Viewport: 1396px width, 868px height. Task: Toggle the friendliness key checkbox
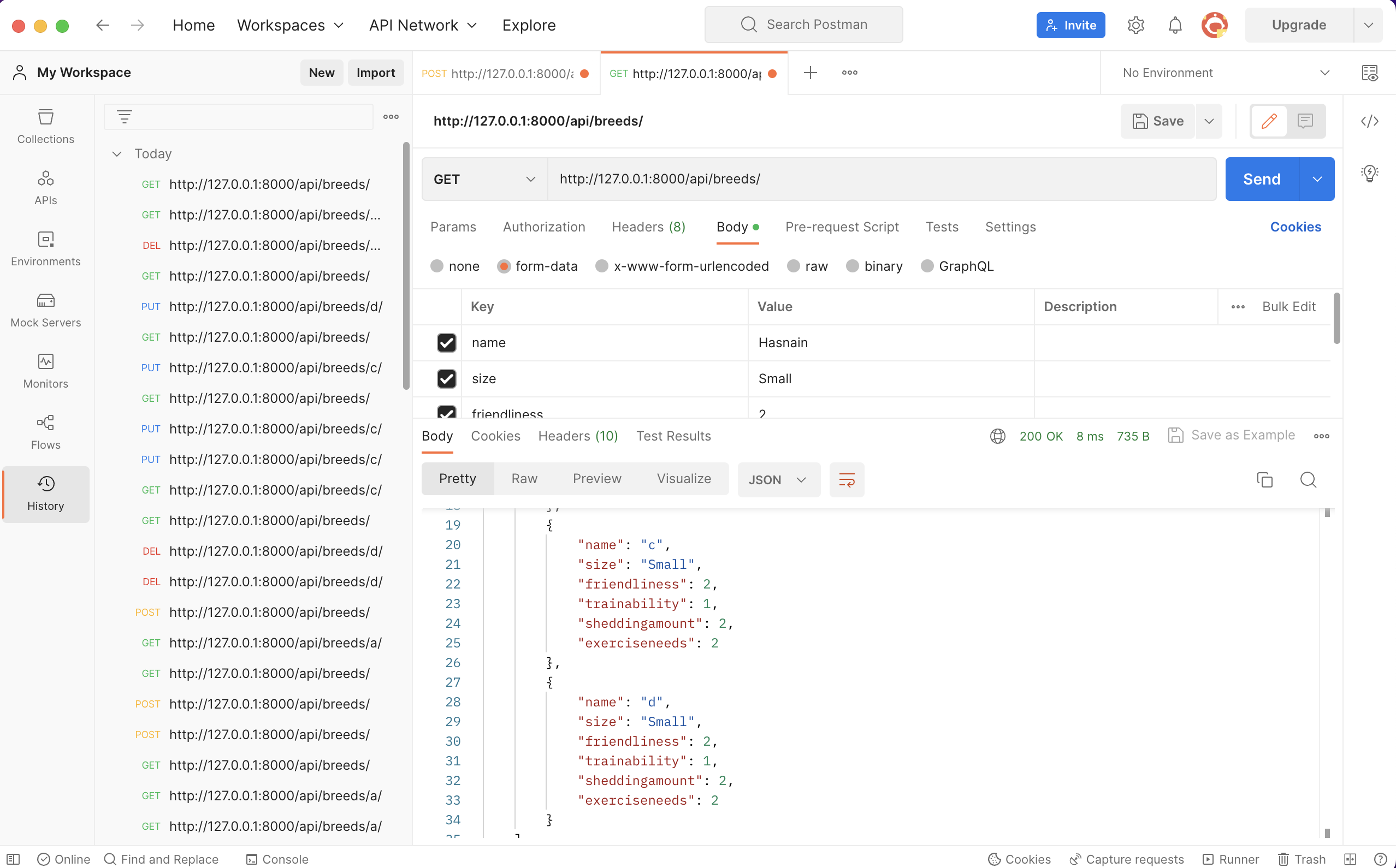point(447,414)
